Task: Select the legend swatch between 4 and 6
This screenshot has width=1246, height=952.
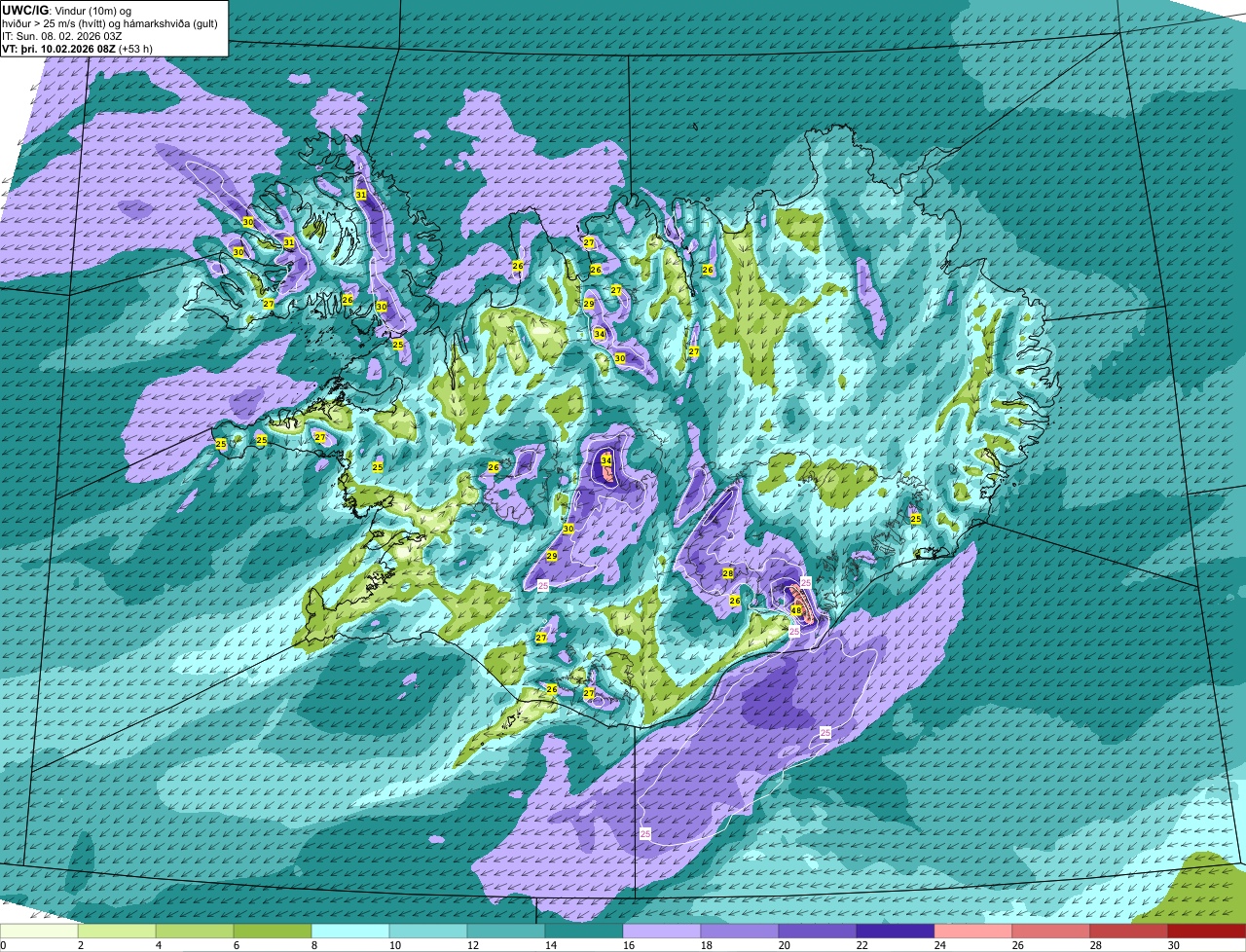Action: point(195,932)
